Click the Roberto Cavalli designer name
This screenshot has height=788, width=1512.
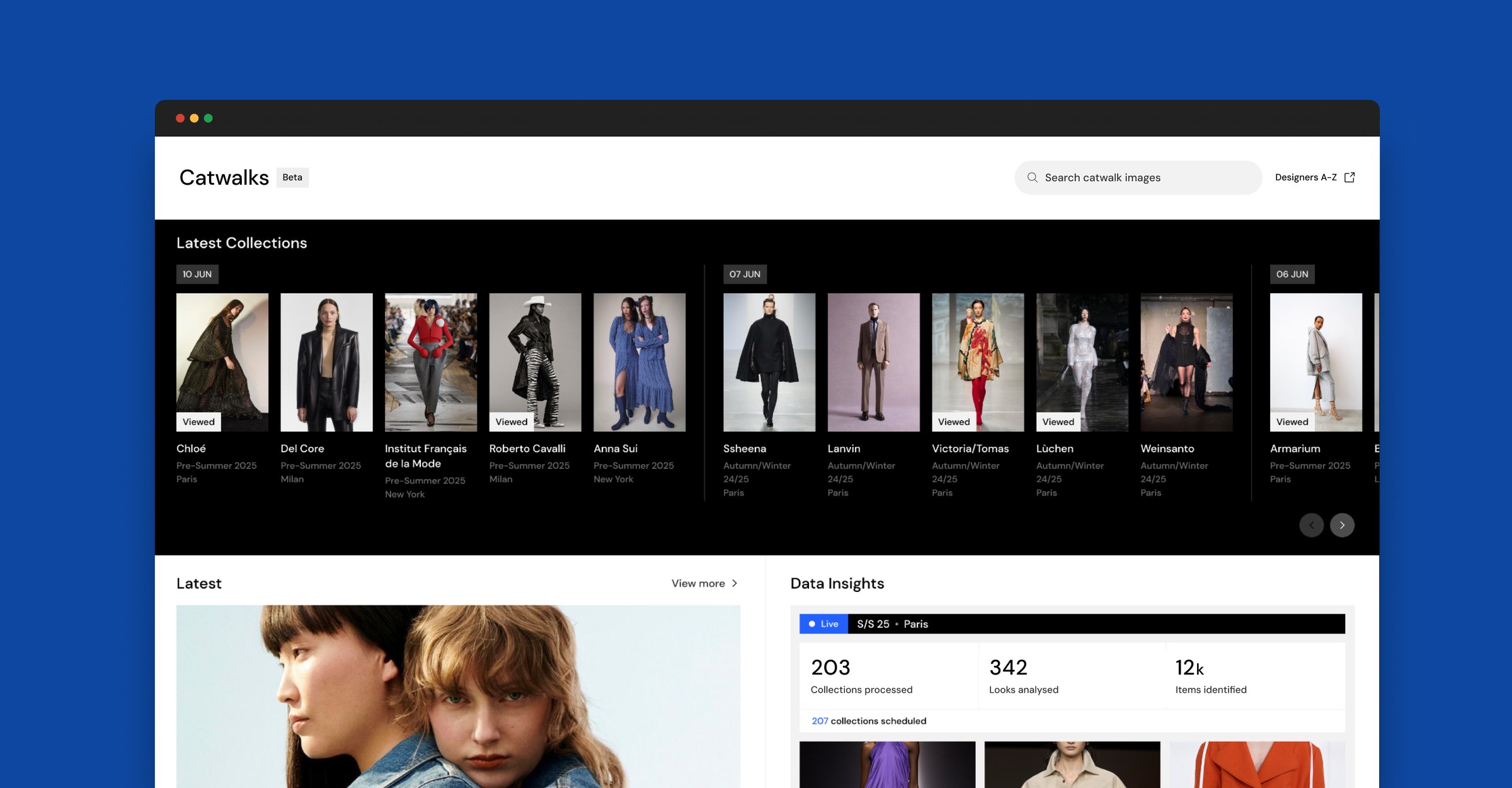click(x=527, y=449)
